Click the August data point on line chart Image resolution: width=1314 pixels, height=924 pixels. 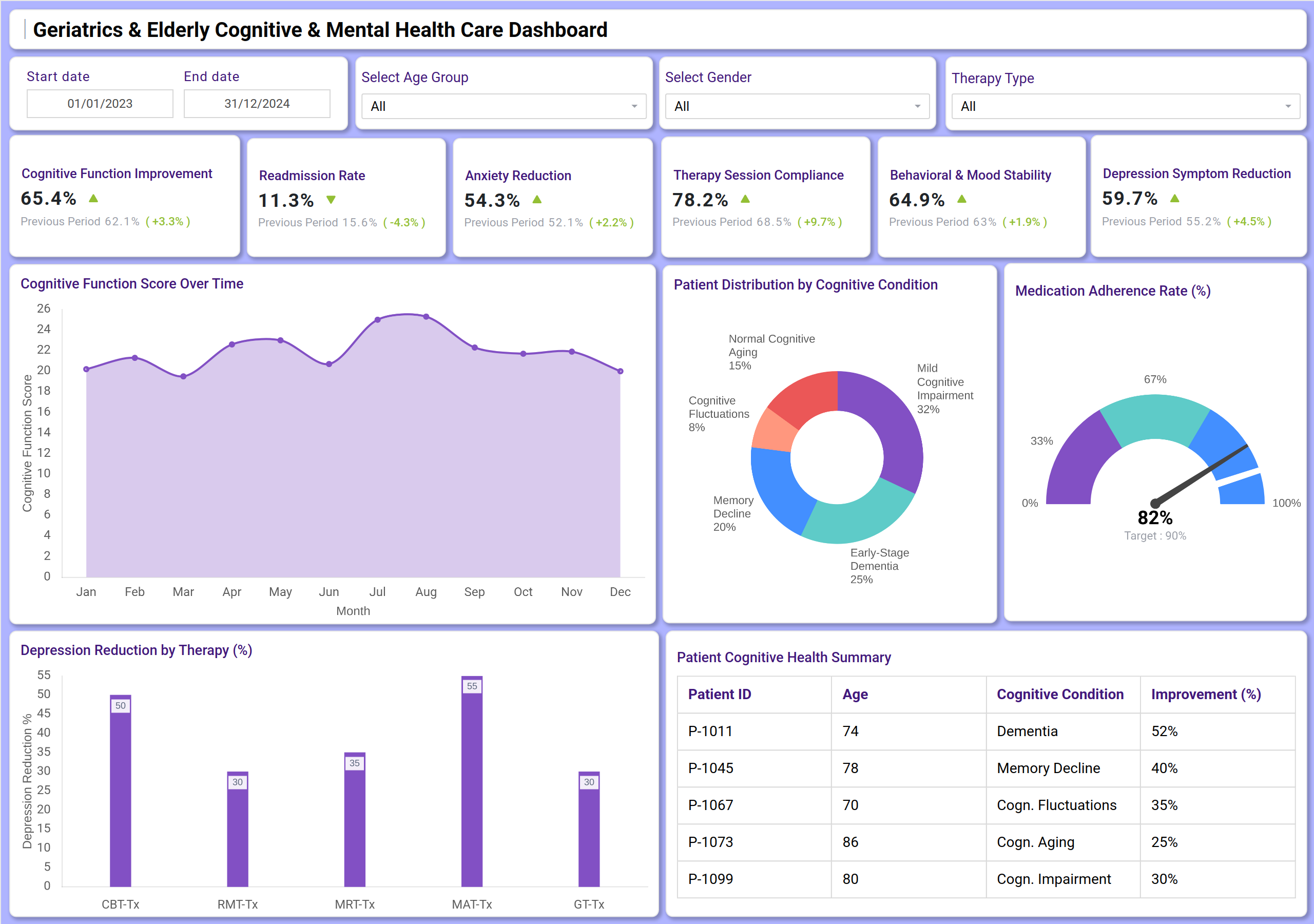(x=426, y=317)
